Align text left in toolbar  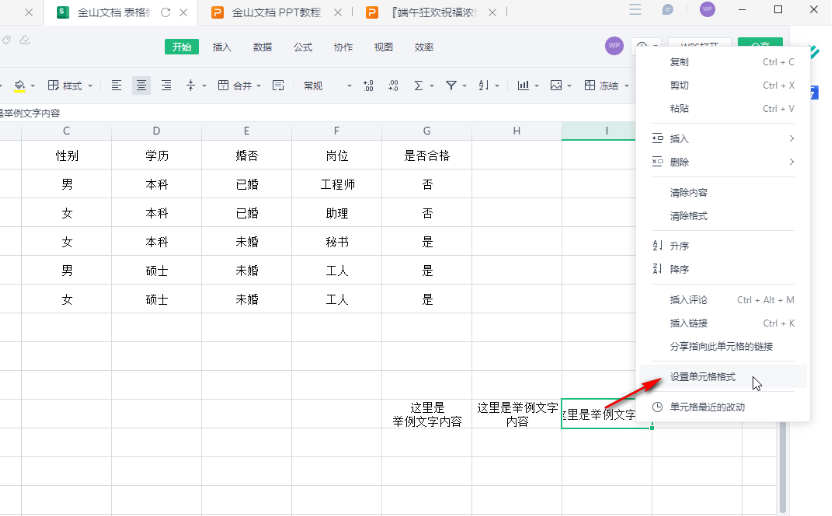[117, 85]
